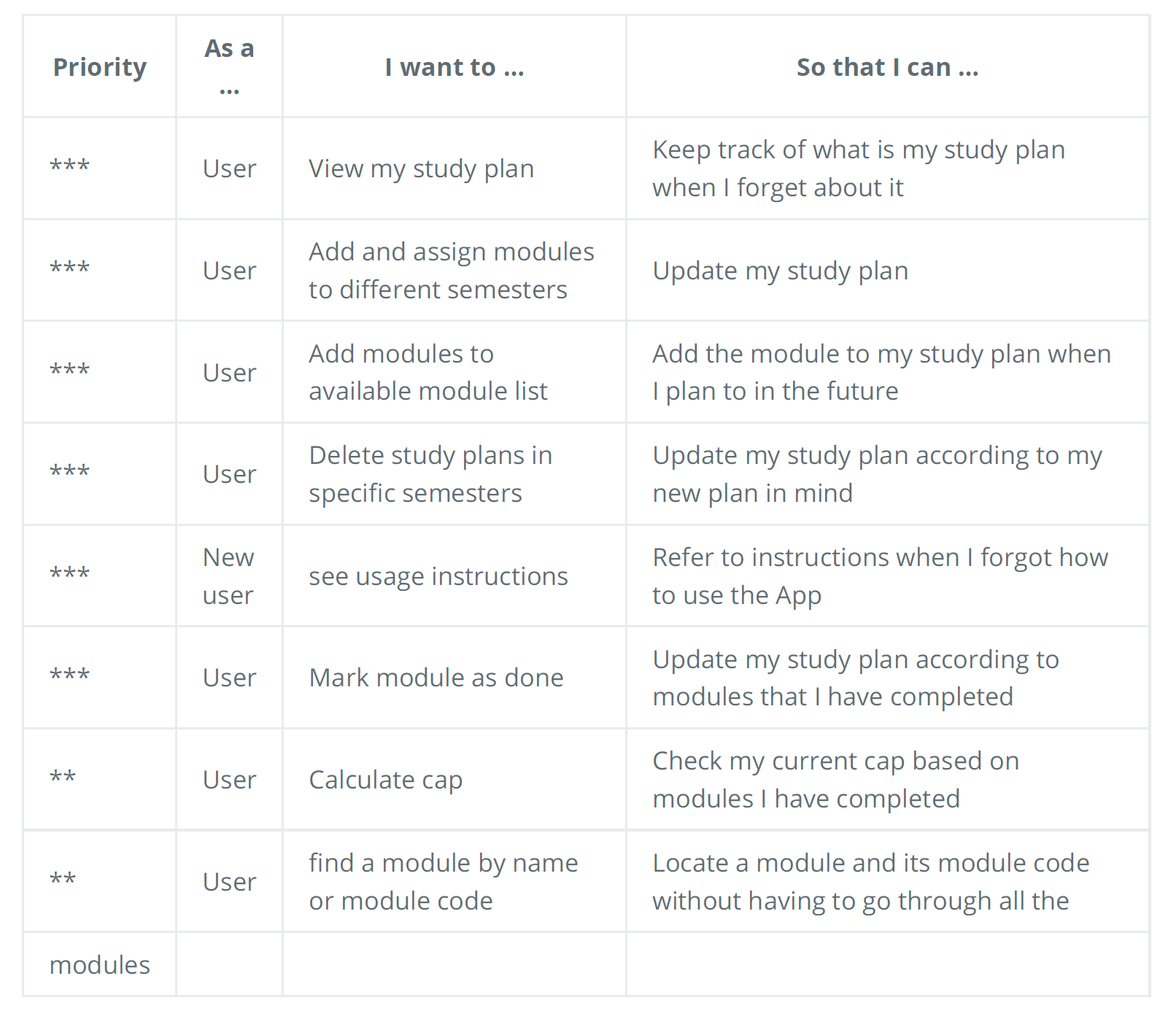The image size is (1176, 1027).
Task: Click the stray 'modules' cell in last row
Action: tap(100, 965)
